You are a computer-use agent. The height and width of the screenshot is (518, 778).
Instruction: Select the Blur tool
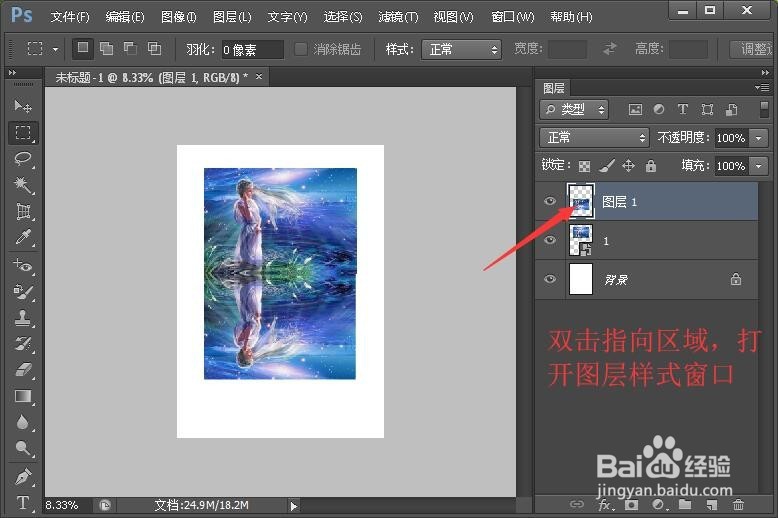tap(23, 422)
